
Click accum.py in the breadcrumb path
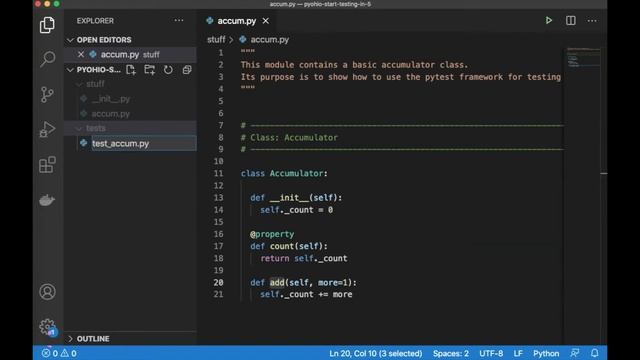tap(269, 40)
